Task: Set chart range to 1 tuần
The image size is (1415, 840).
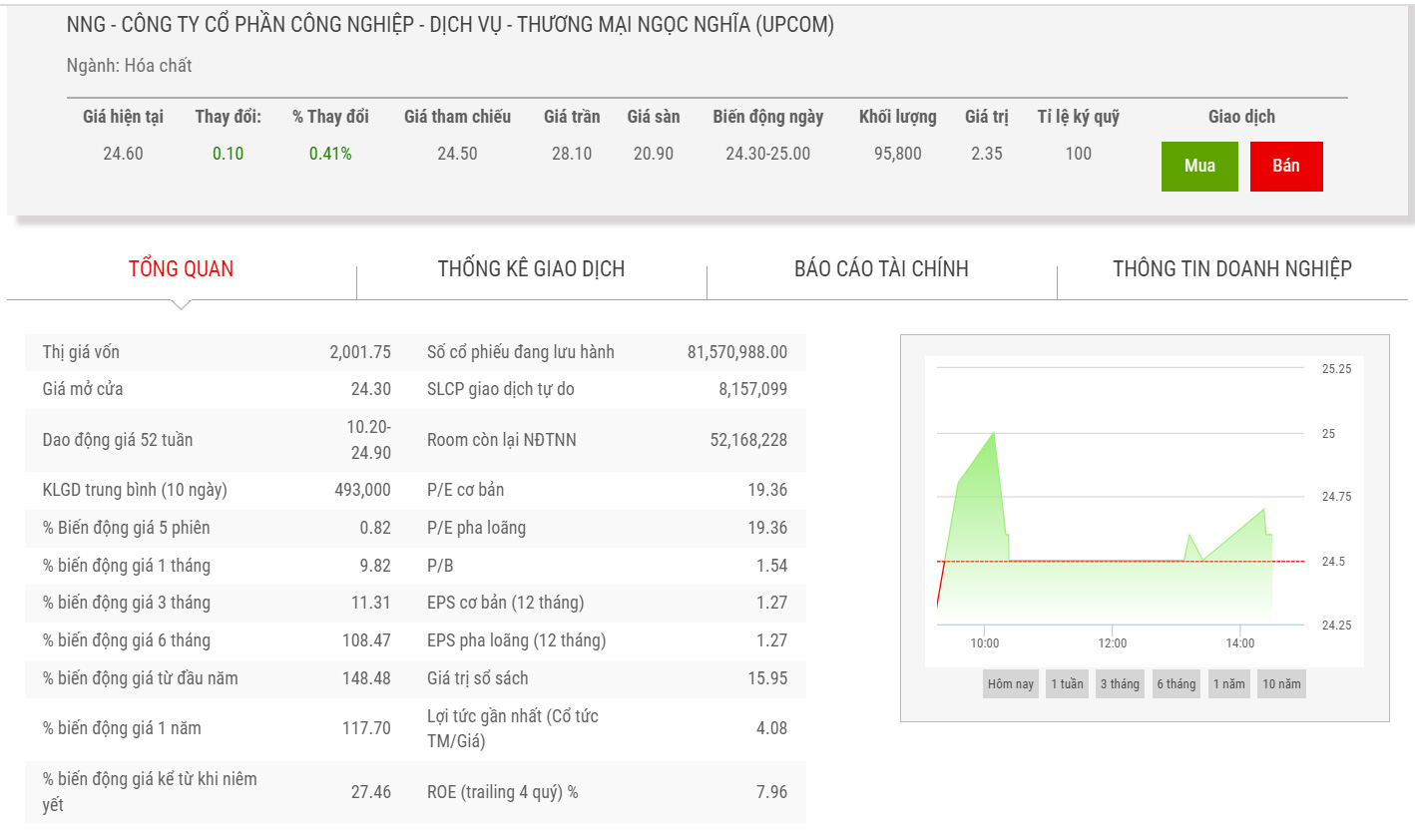Action: tap(1067, 684)
